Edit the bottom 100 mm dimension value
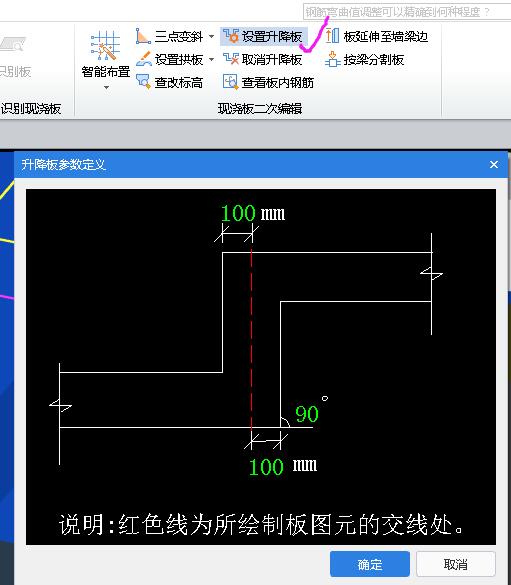The image size is (511, 585). (266, 467)
